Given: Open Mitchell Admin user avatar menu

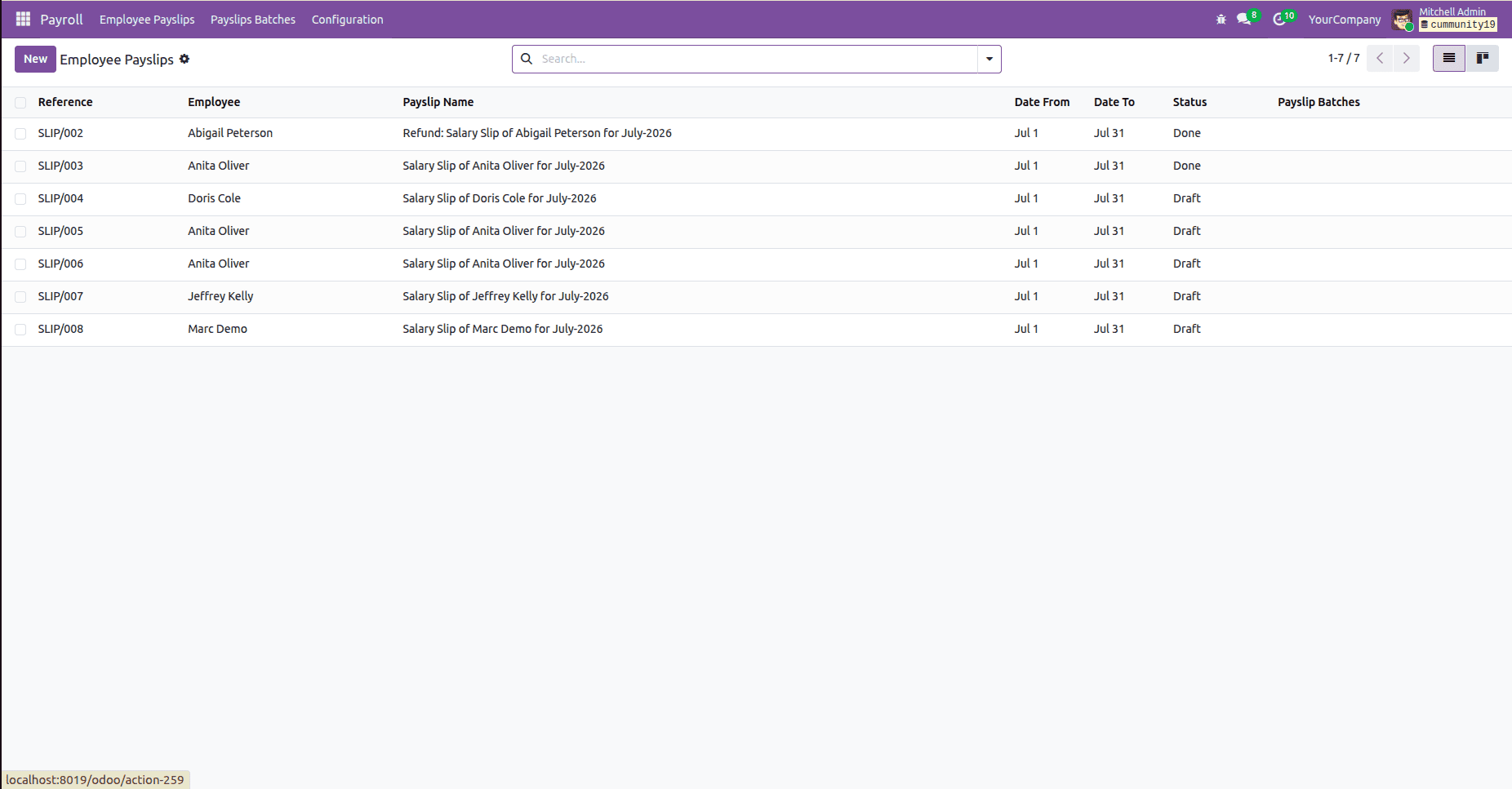Looking at the screenshot, I should coord(1403,20).
